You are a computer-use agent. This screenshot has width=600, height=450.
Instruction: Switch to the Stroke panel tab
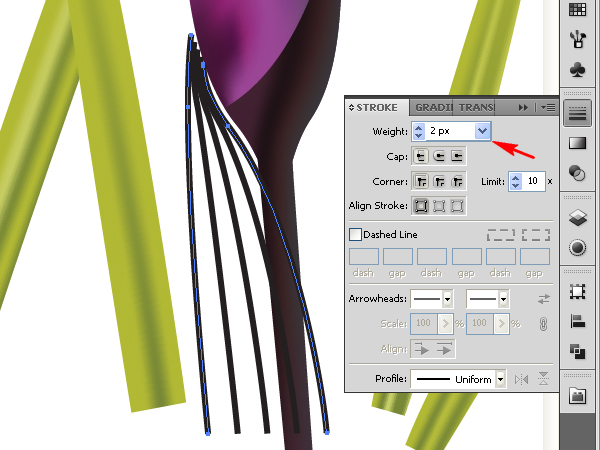click(377, 108)
